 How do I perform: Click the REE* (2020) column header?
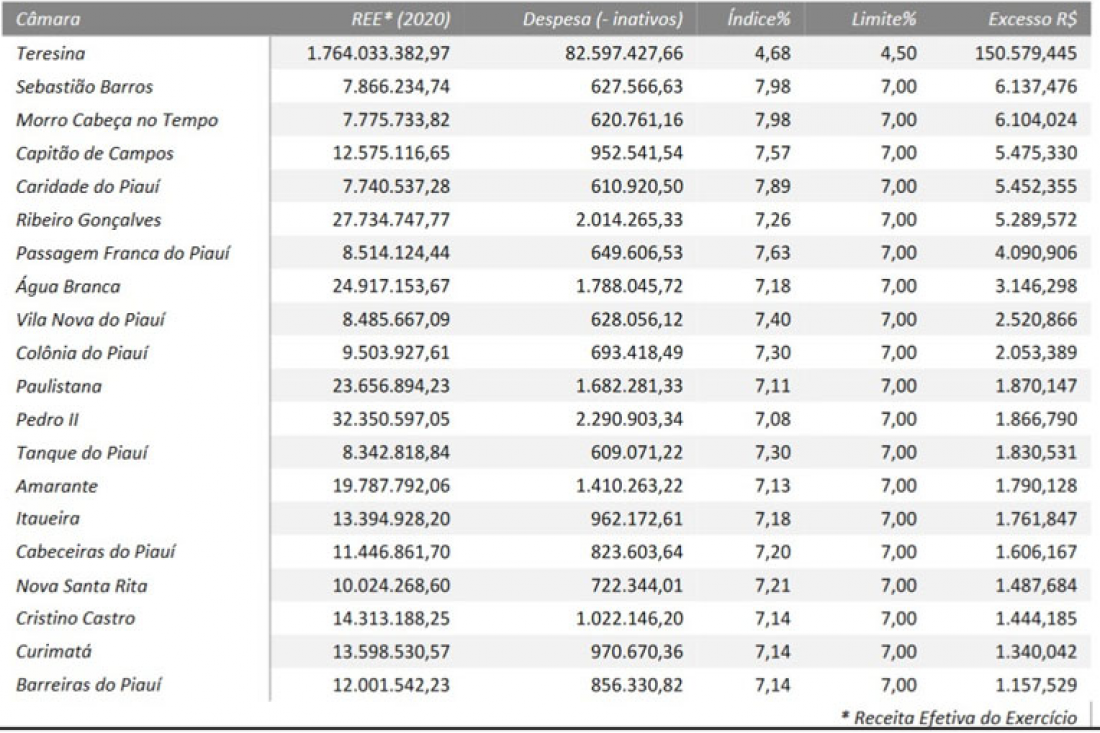401,19
